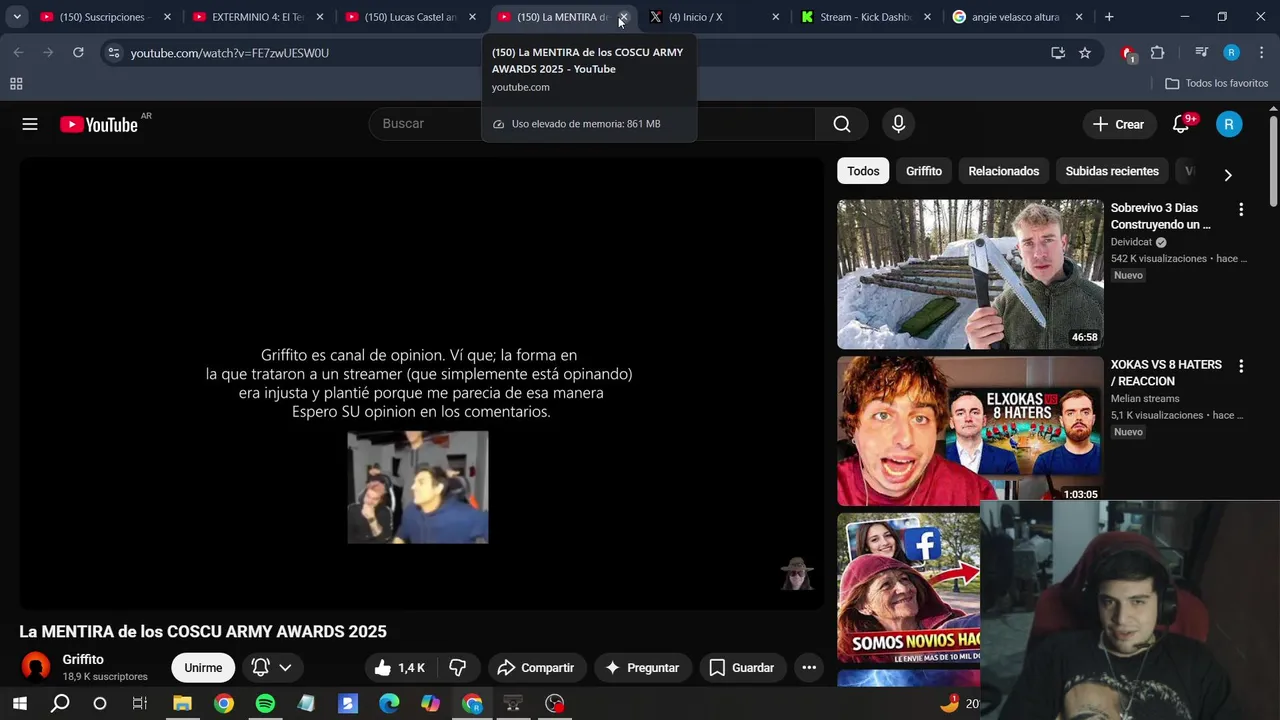1280x720 pixels.
Task: Click the Preguntar button
Action: click(642, 668)
